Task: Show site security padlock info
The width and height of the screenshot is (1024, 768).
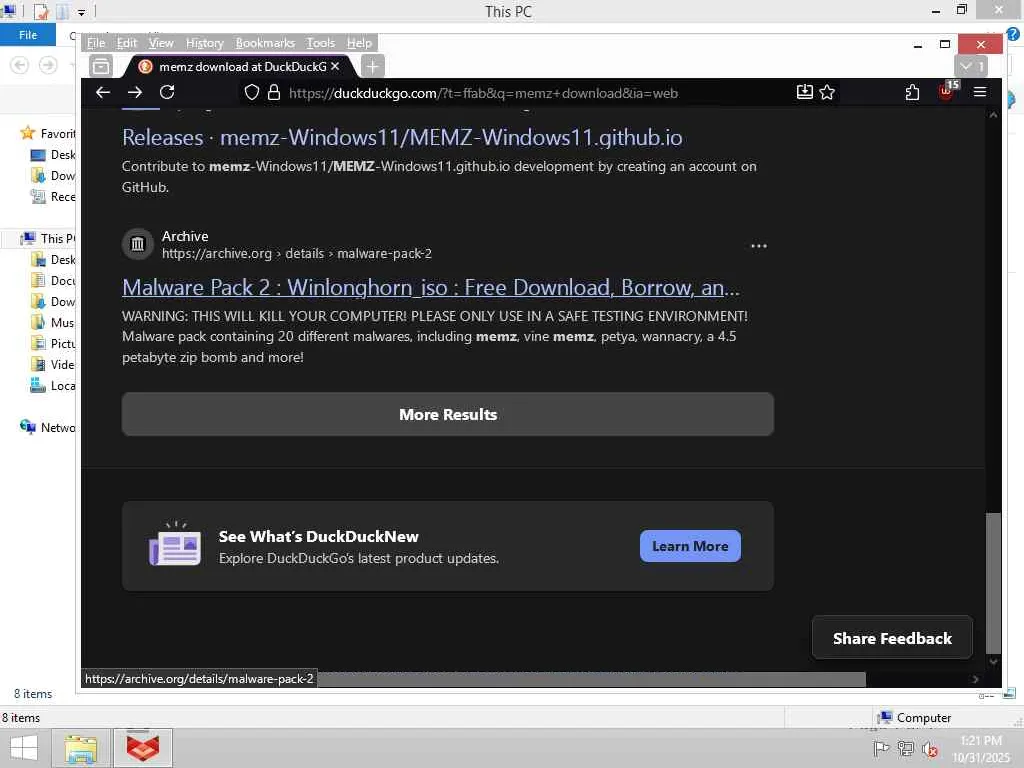Action: pyautogui.click(x=274, y=93)
